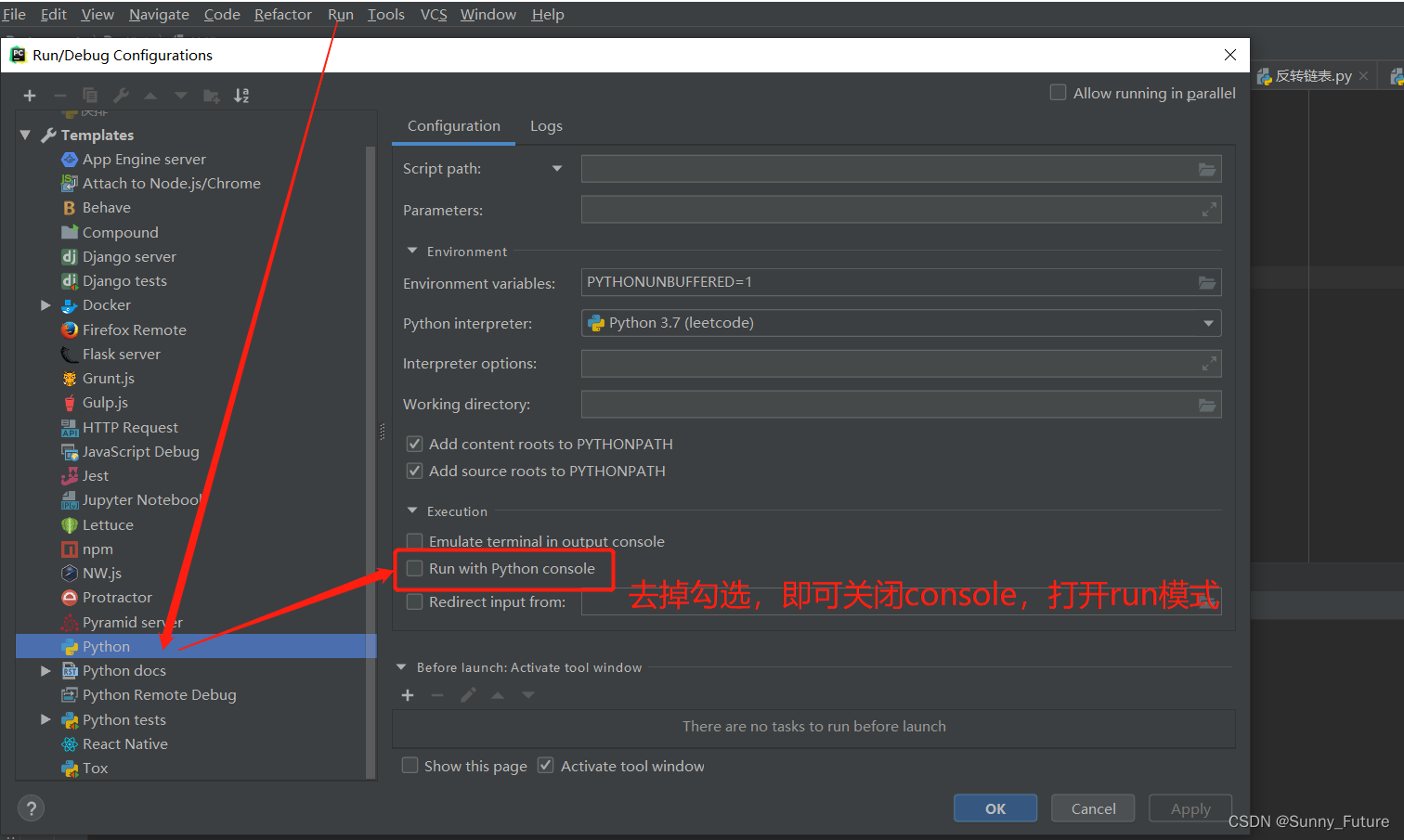Open the Navigate menu
The image size is (1404, 840).
click(159, 15)
